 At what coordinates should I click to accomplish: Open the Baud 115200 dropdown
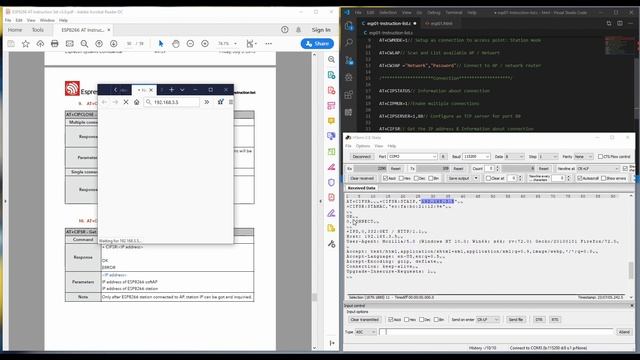coord(476,157)
